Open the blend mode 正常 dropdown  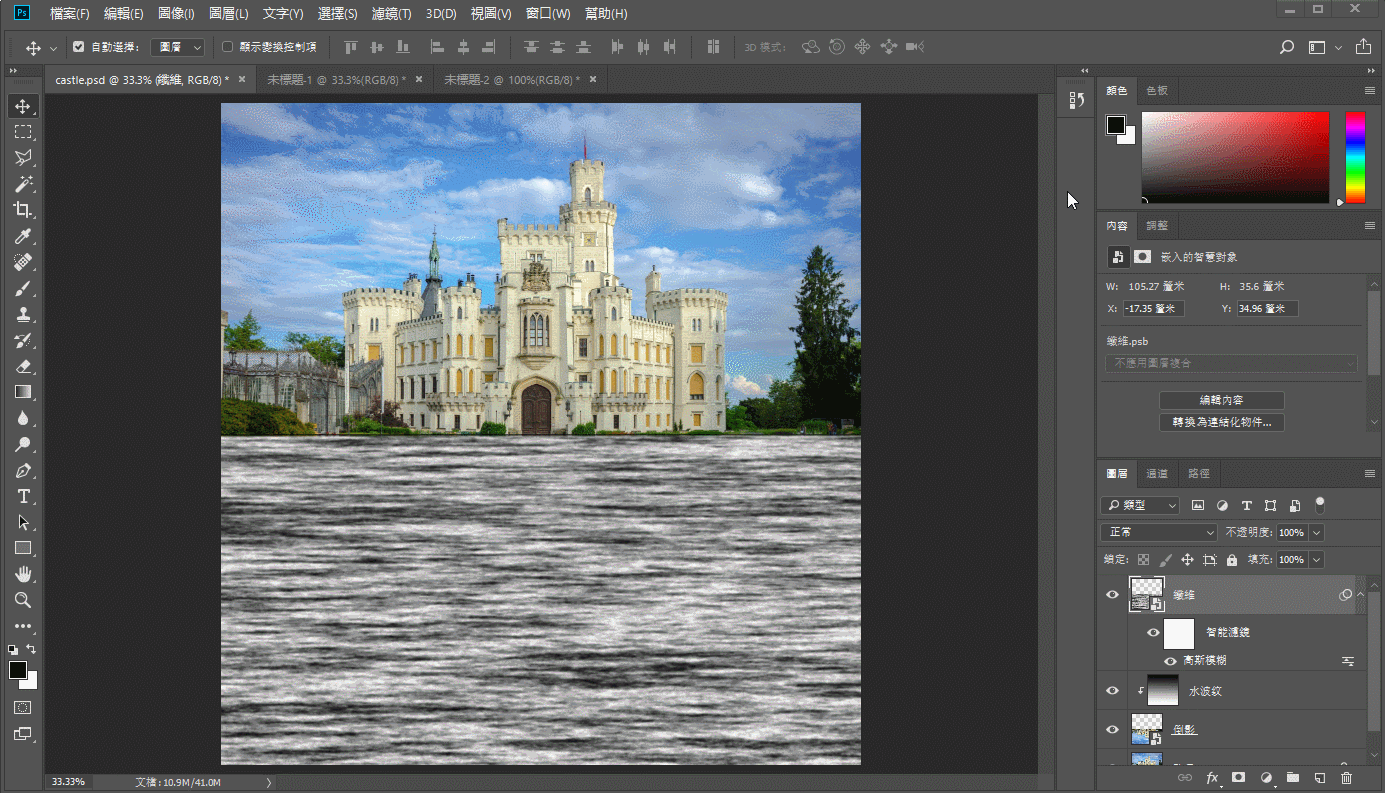coord(1158,533)
